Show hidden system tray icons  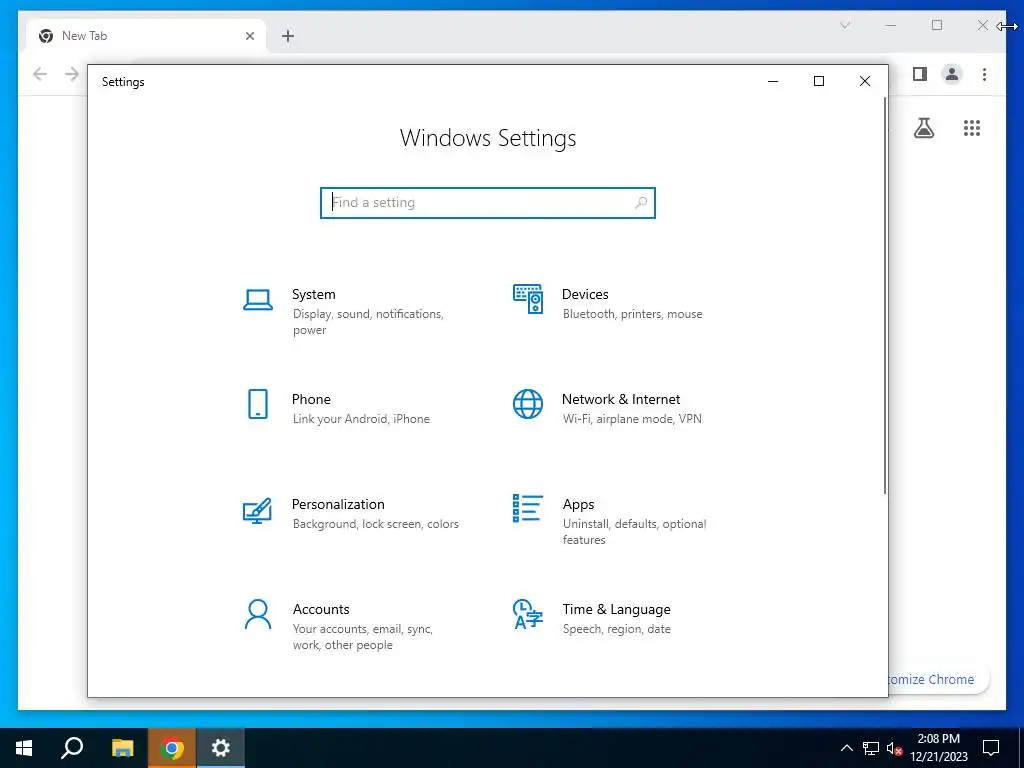(846, 748)
